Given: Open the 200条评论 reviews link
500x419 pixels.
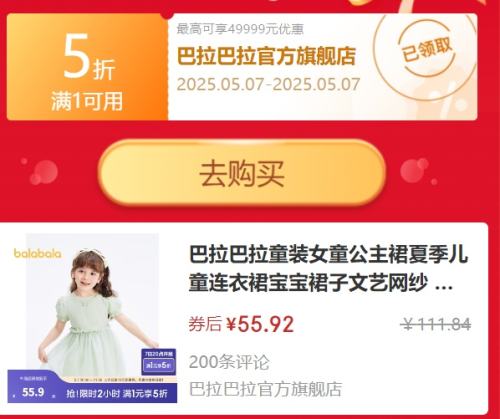Looking at the screenshot, I should click(229, 362).
